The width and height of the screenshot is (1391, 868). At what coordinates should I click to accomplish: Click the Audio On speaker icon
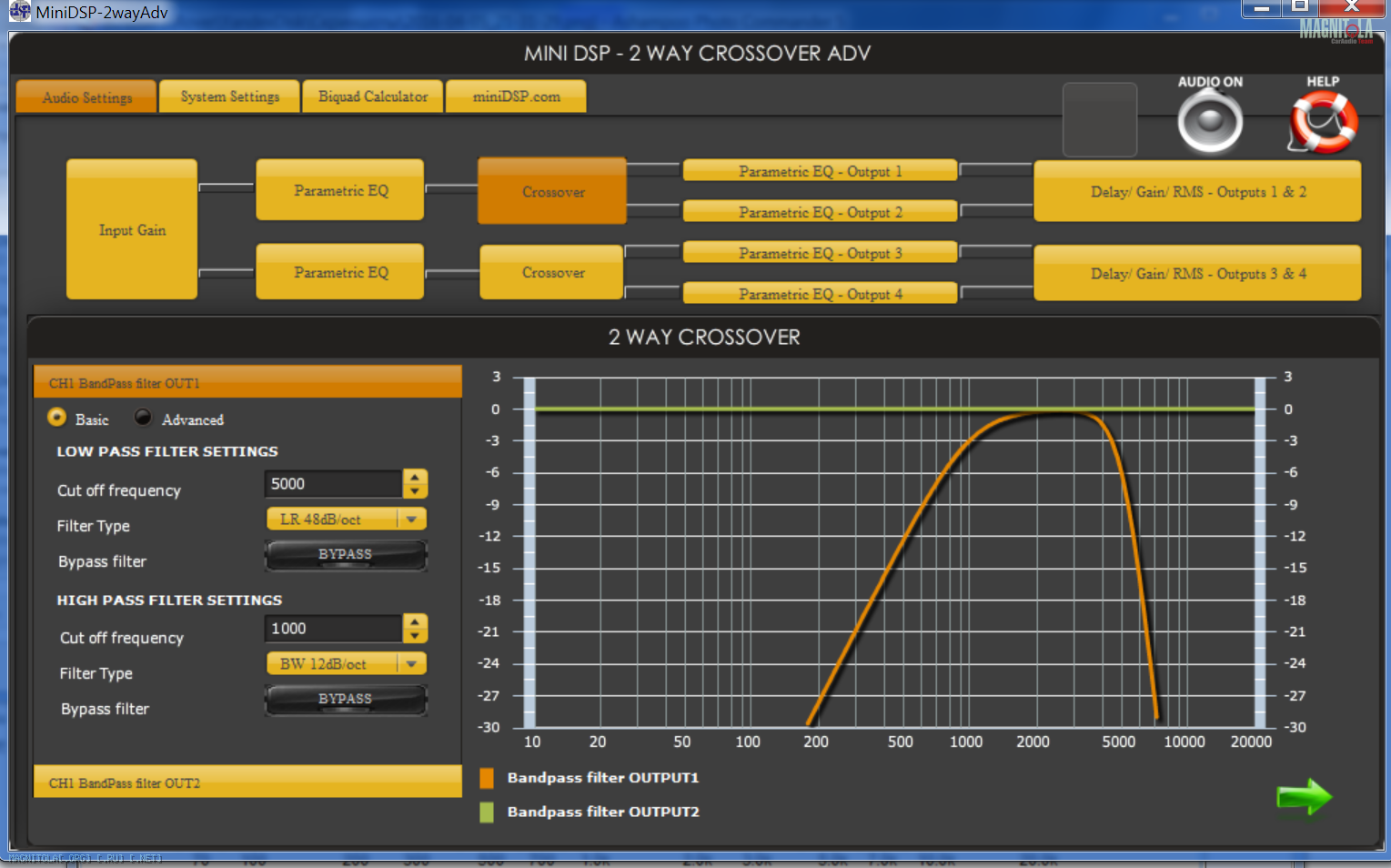(x=1210, y=123)
